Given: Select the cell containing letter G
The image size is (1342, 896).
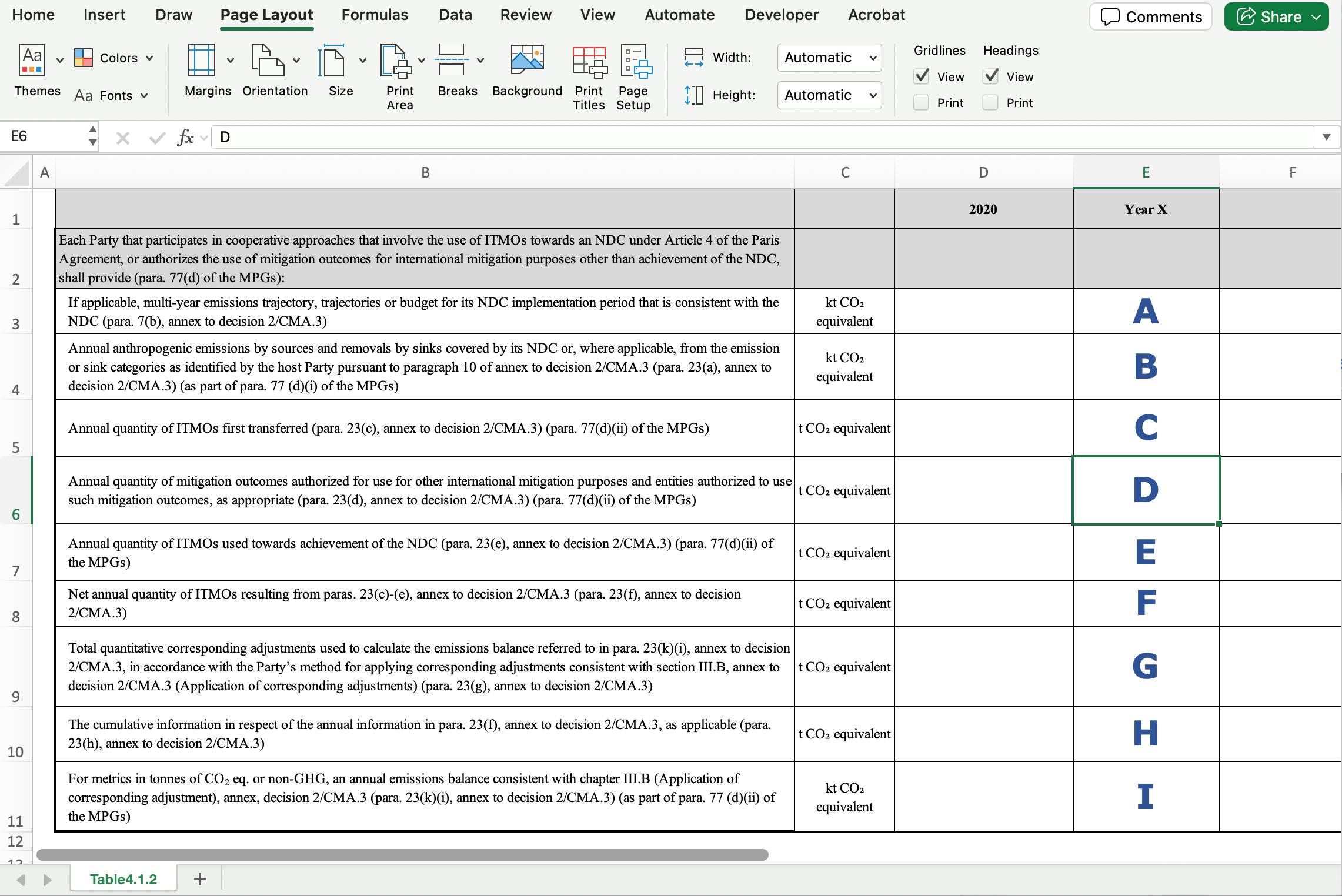Looking at the screenshot, I should [1146, 666].
